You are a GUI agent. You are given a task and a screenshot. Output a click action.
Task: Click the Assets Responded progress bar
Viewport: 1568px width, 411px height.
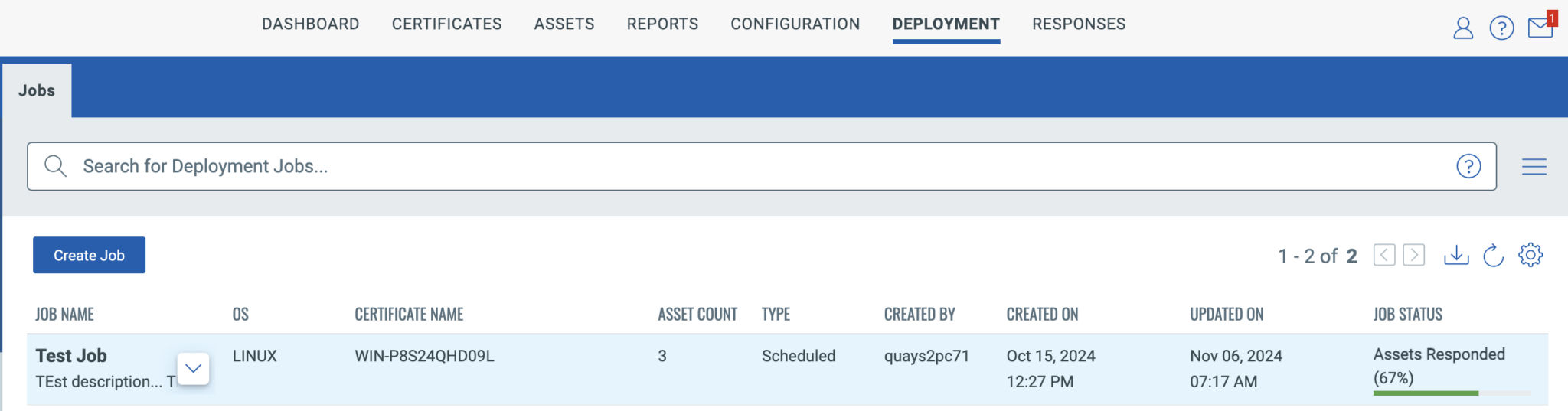tap(1452, 393)
